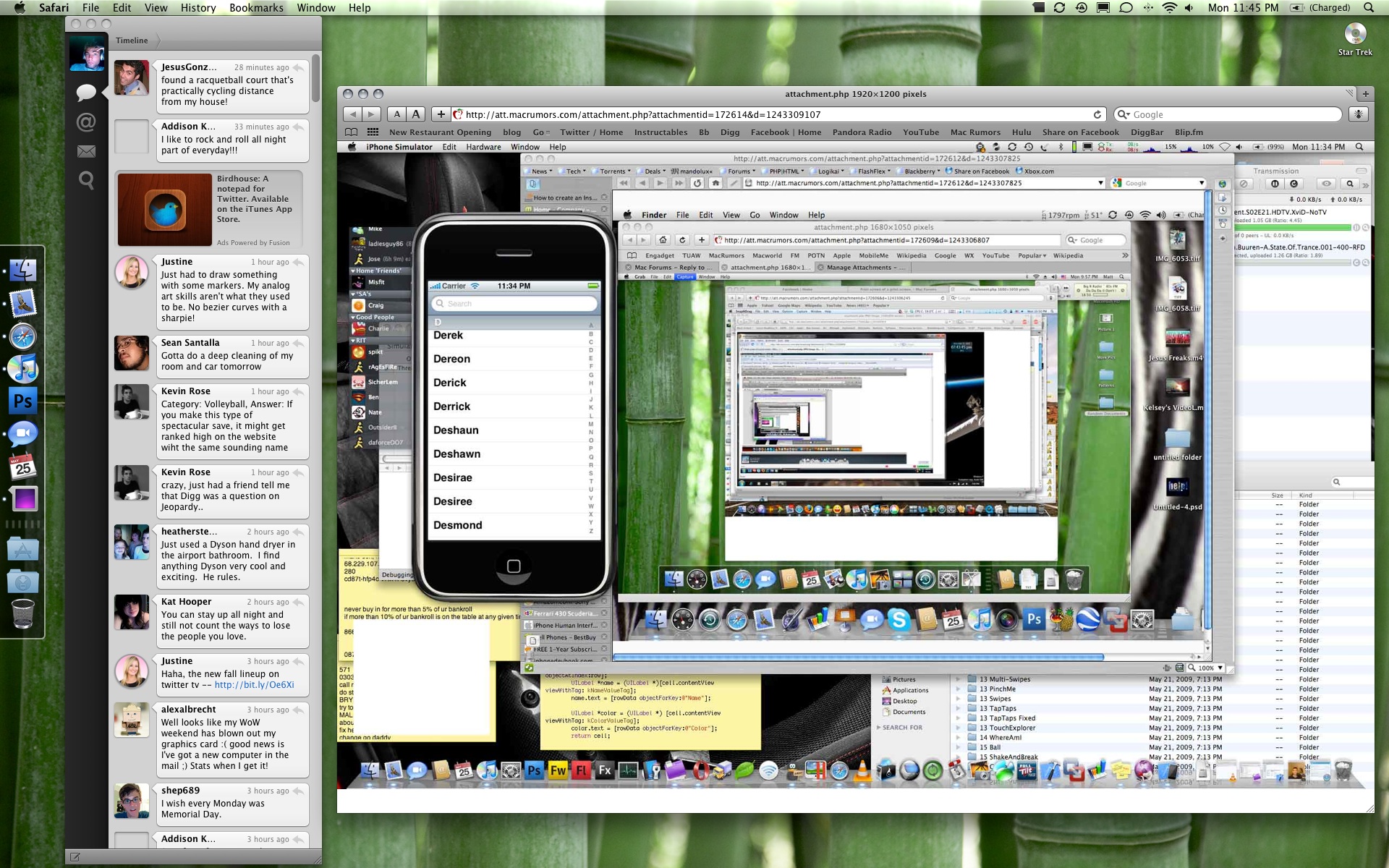
Task: Reload the page in Safari's address bar
Action: [x=1097, y=114]
